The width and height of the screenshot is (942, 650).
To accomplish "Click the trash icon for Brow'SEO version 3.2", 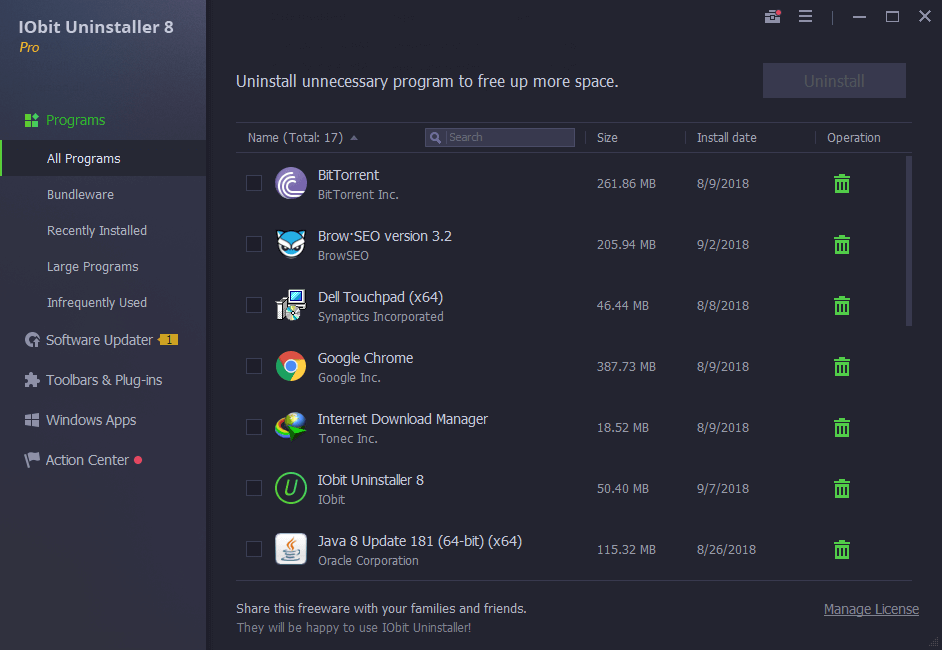I will coord(842,245).
